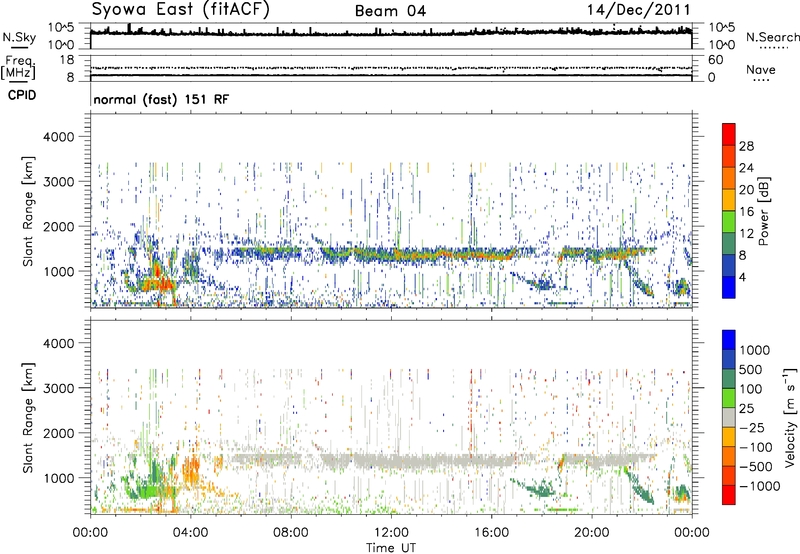Click the 'CPID' label
The width and height of the screenshot is (800, 554).
click(x=22, y=95)
